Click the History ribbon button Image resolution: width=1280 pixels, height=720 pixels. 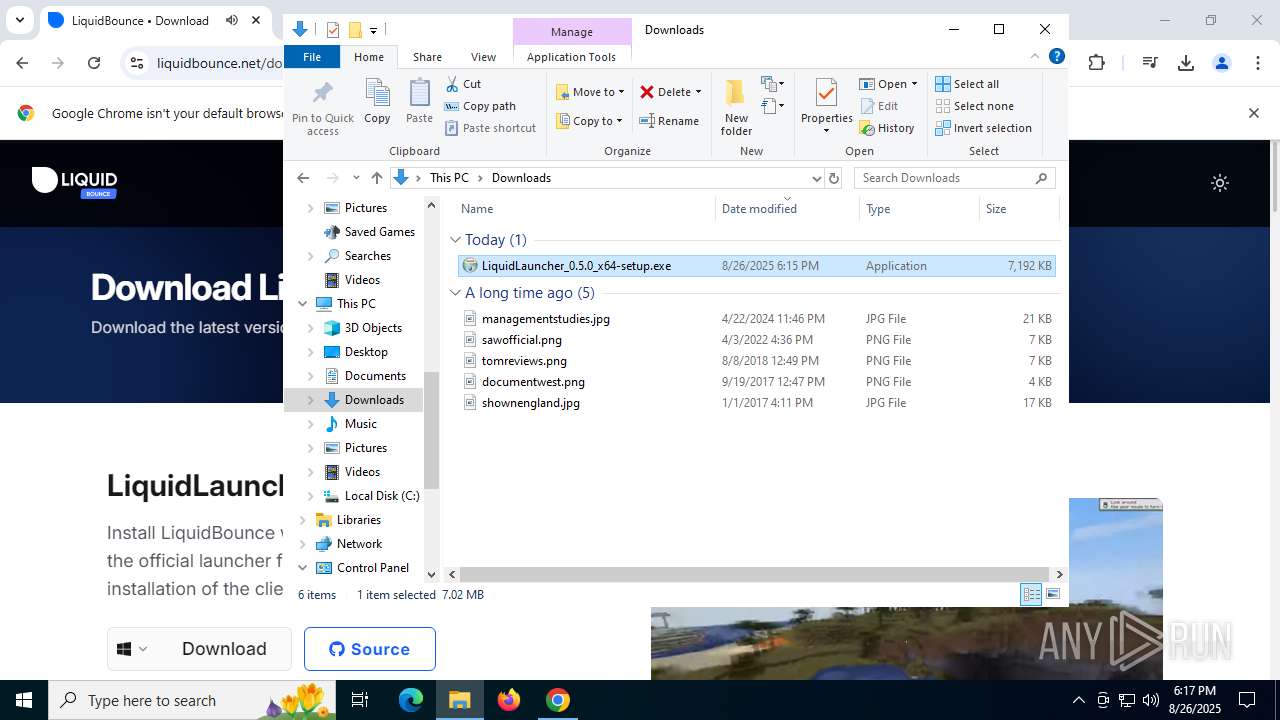click(x=887, y=128)
